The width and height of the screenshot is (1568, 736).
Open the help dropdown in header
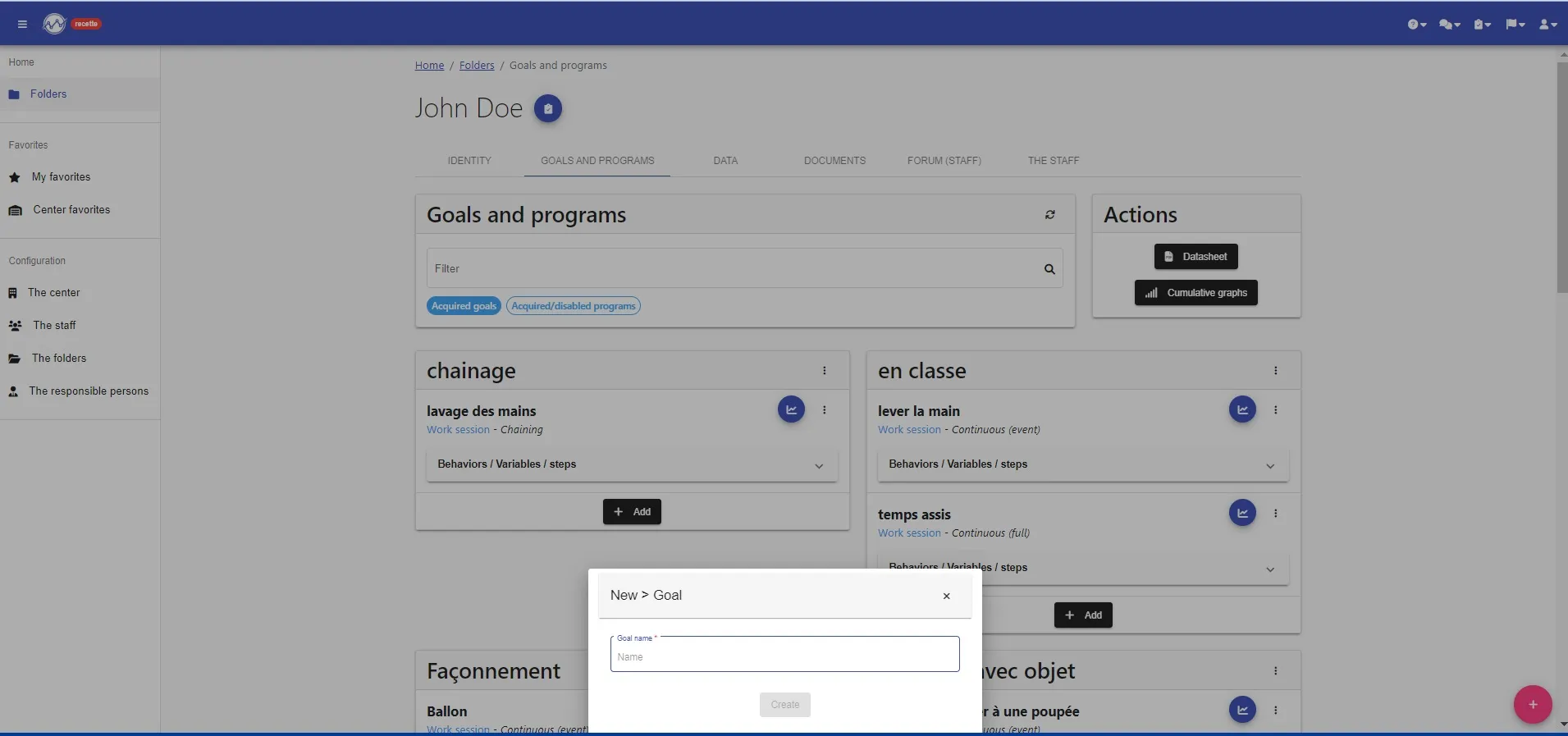coord(1417,25)
